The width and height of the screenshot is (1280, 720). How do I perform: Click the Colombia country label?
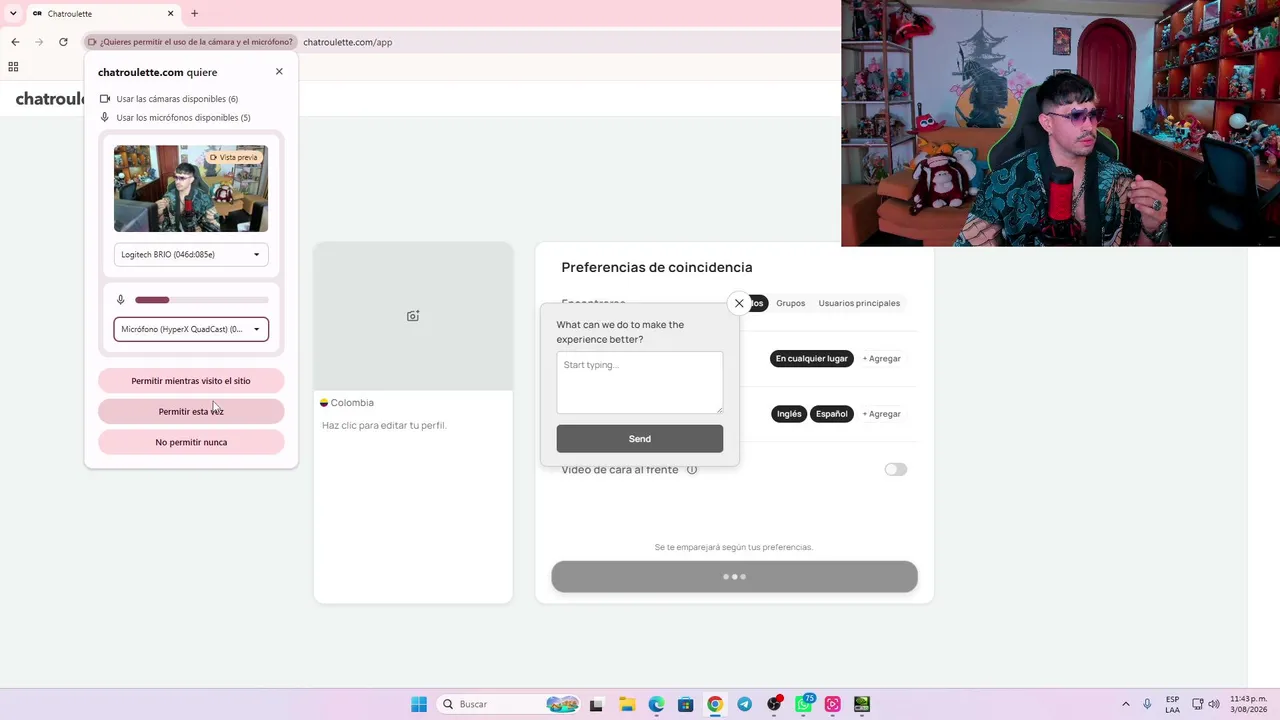click(346, 403)
